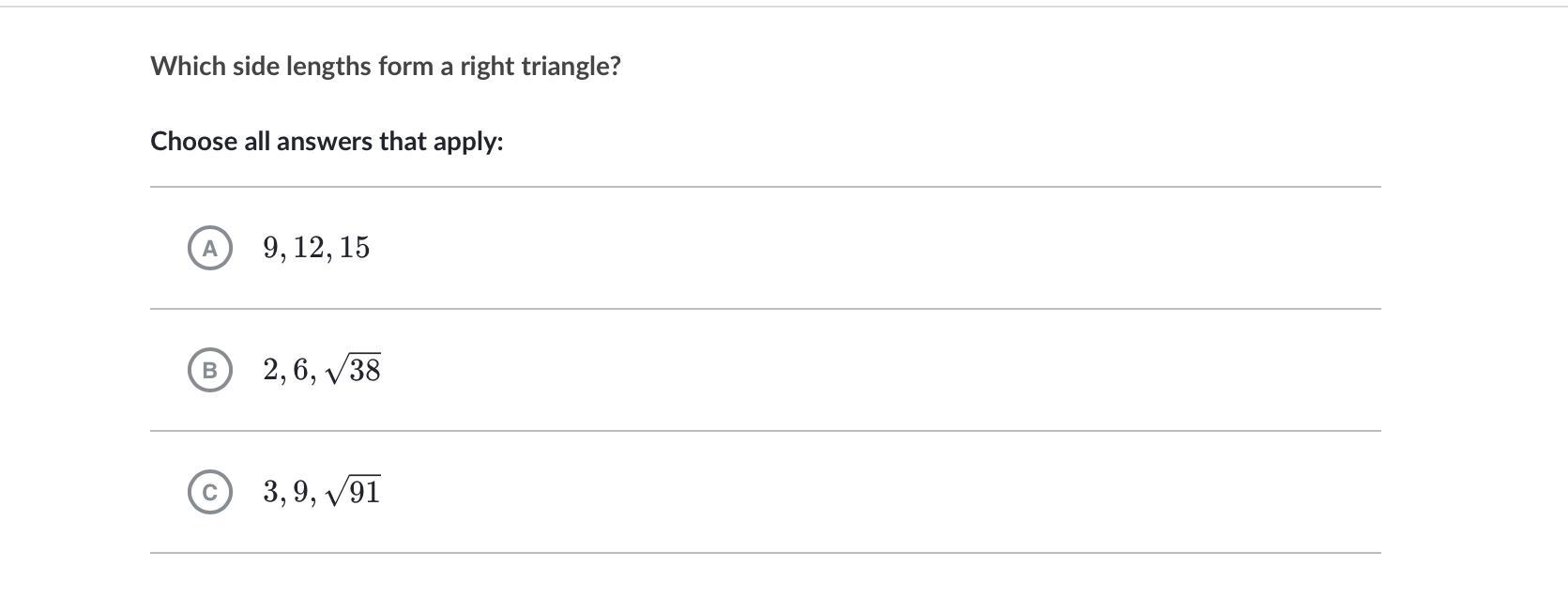Screen dimensions: 1568x613
Task: Select answer choice A circle
Action: pos(209,248)
